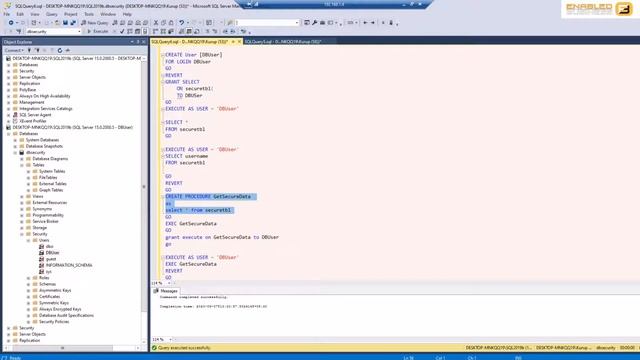This screenshot has width=640, height=360.
Task: Expand the Programmability folder
Action: tap(22, 215)
